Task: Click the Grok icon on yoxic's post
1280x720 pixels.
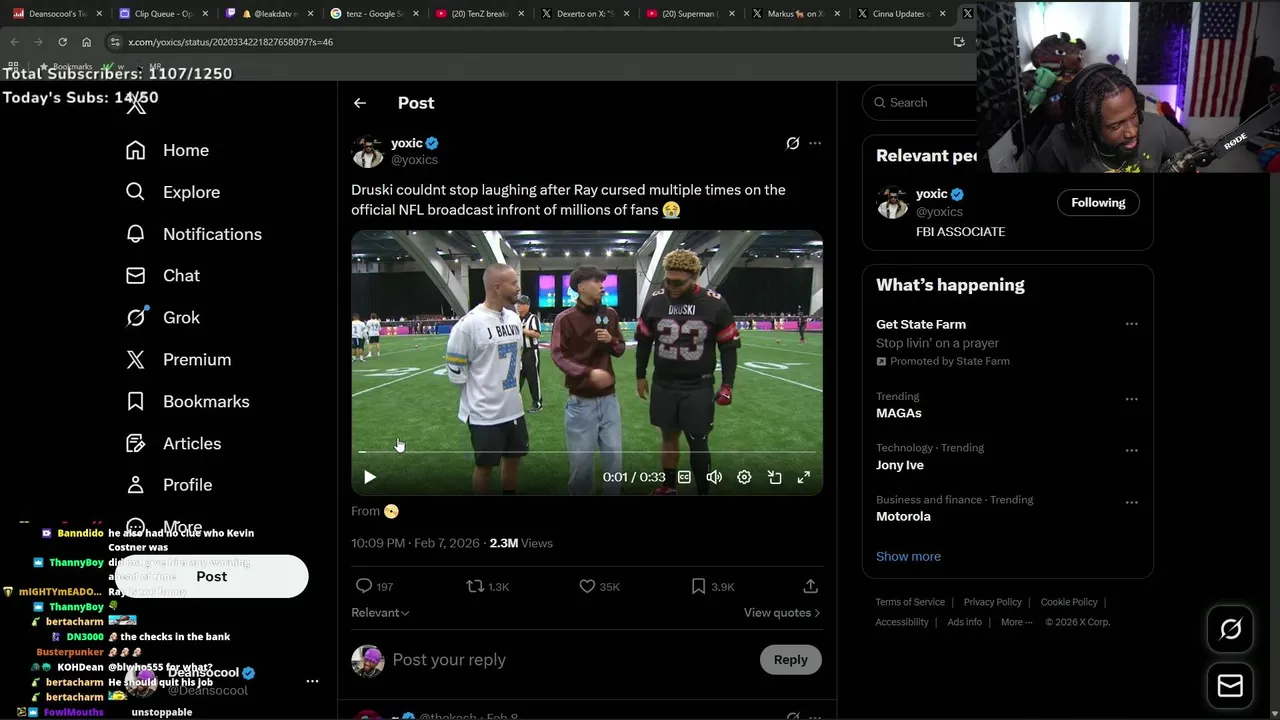Action: click(x=792, y=143)
